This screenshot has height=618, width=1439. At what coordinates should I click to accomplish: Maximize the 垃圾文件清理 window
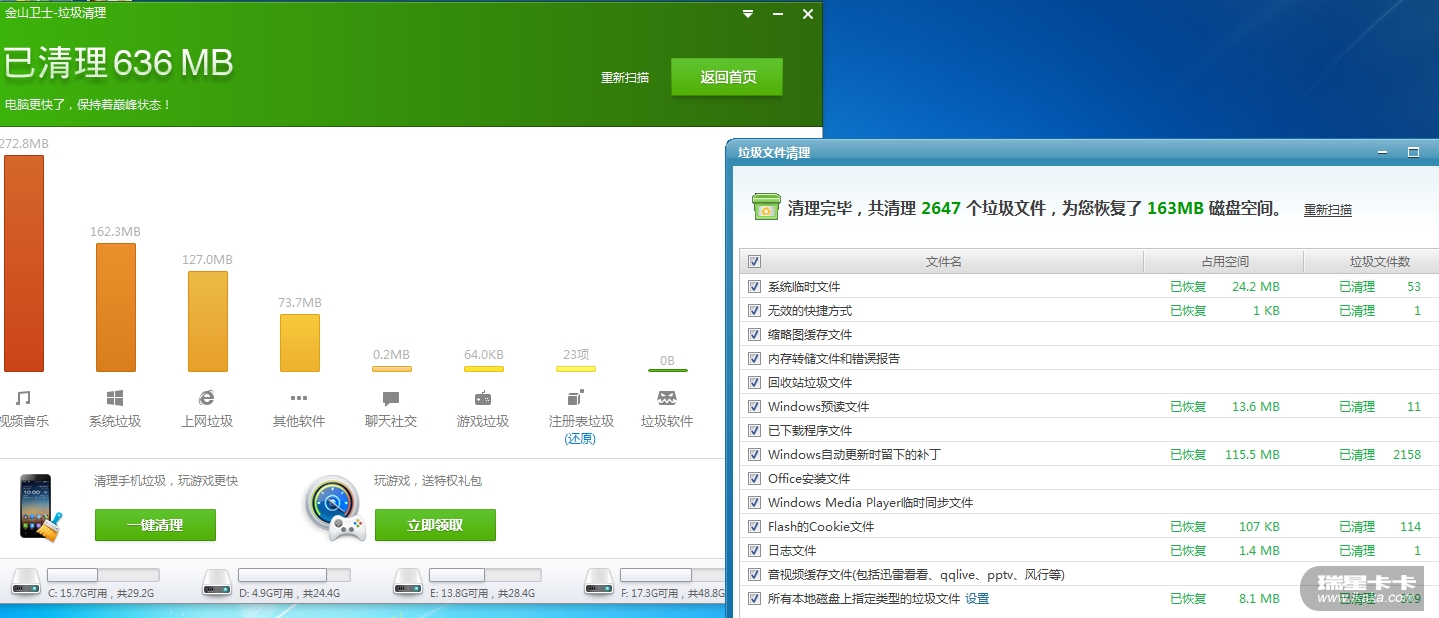pyautogui.click(x=1413, y=152)
